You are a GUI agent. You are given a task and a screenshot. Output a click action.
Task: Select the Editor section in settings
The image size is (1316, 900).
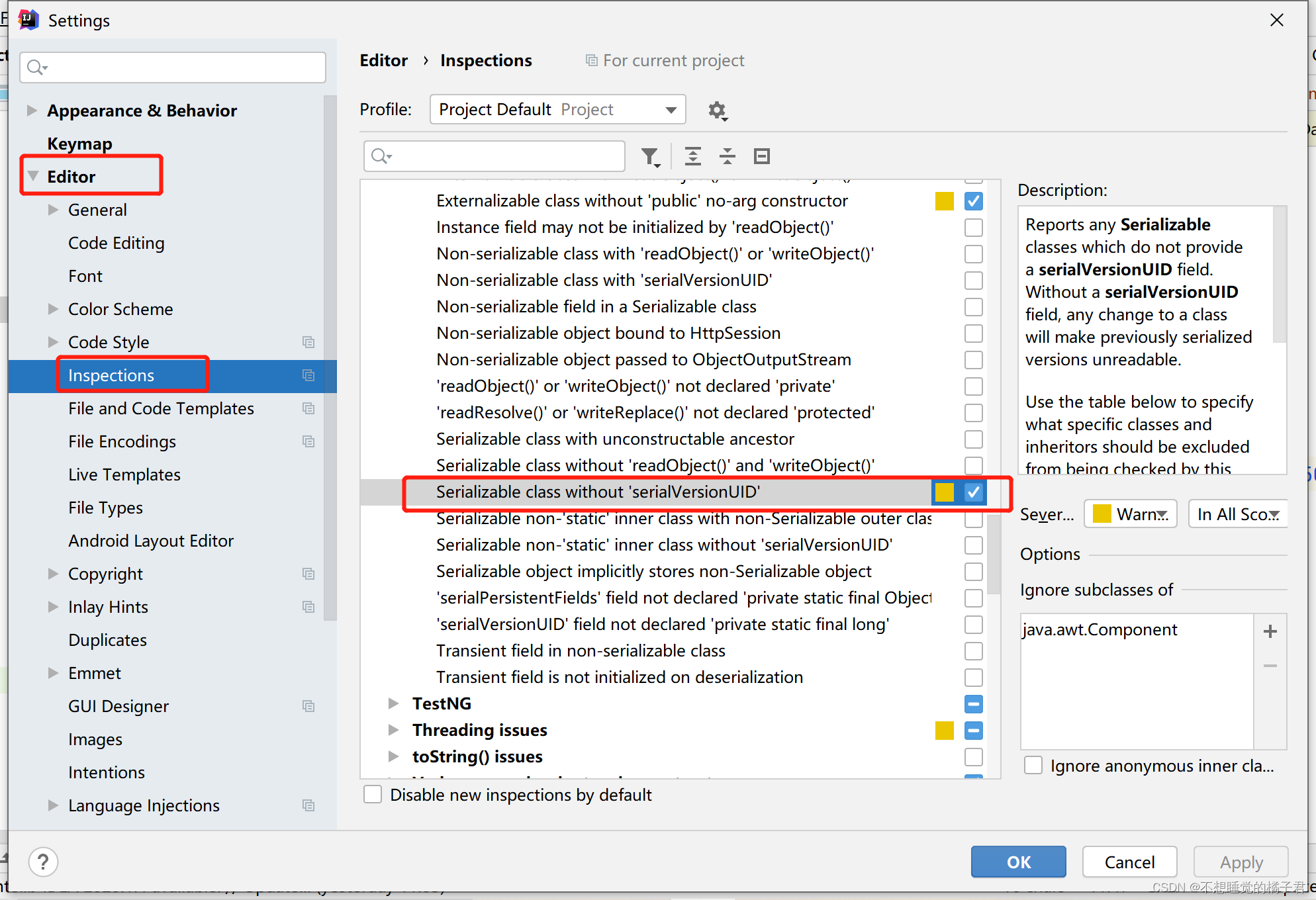coord(71,176)
